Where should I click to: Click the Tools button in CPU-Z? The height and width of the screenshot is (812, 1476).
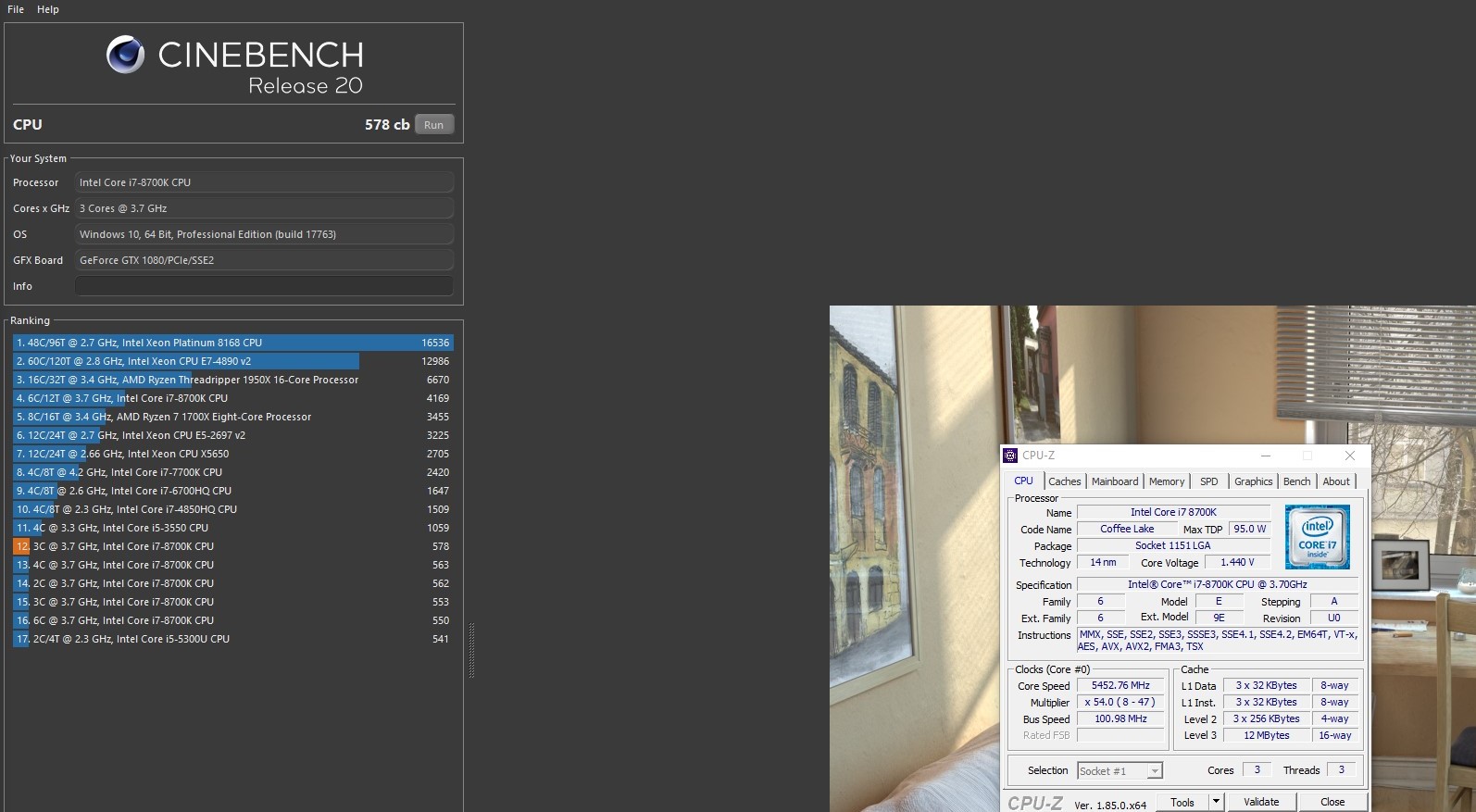(1182, 802)
